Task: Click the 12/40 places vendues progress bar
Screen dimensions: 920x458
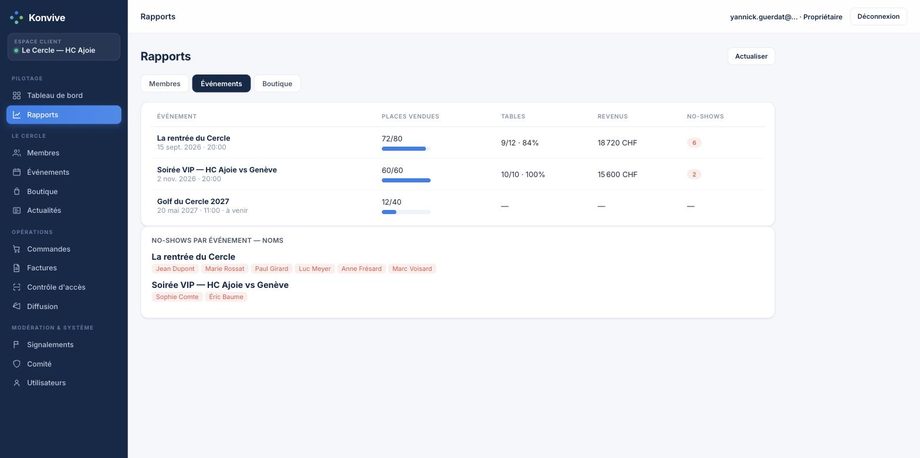Action: 406,212
